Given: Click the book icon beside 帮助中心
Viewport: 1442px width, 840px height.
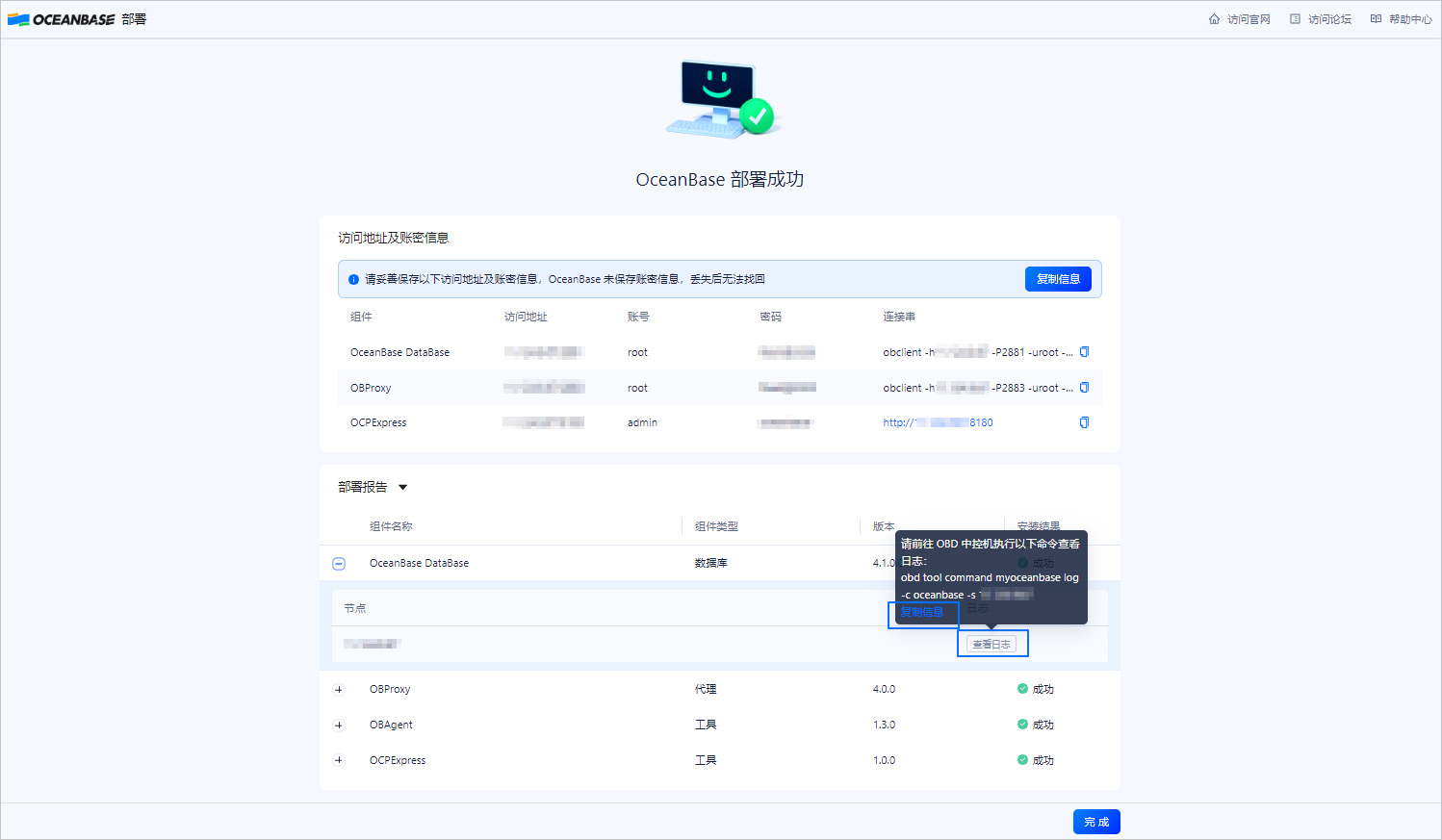Looking at the screenshot, I should 1375,18.
